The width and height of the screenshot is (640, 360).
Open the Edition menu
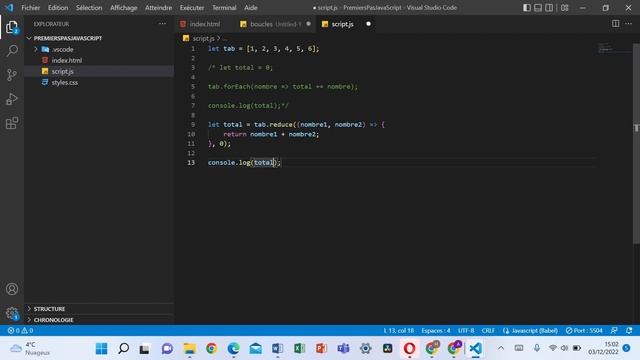click(58, 8)
